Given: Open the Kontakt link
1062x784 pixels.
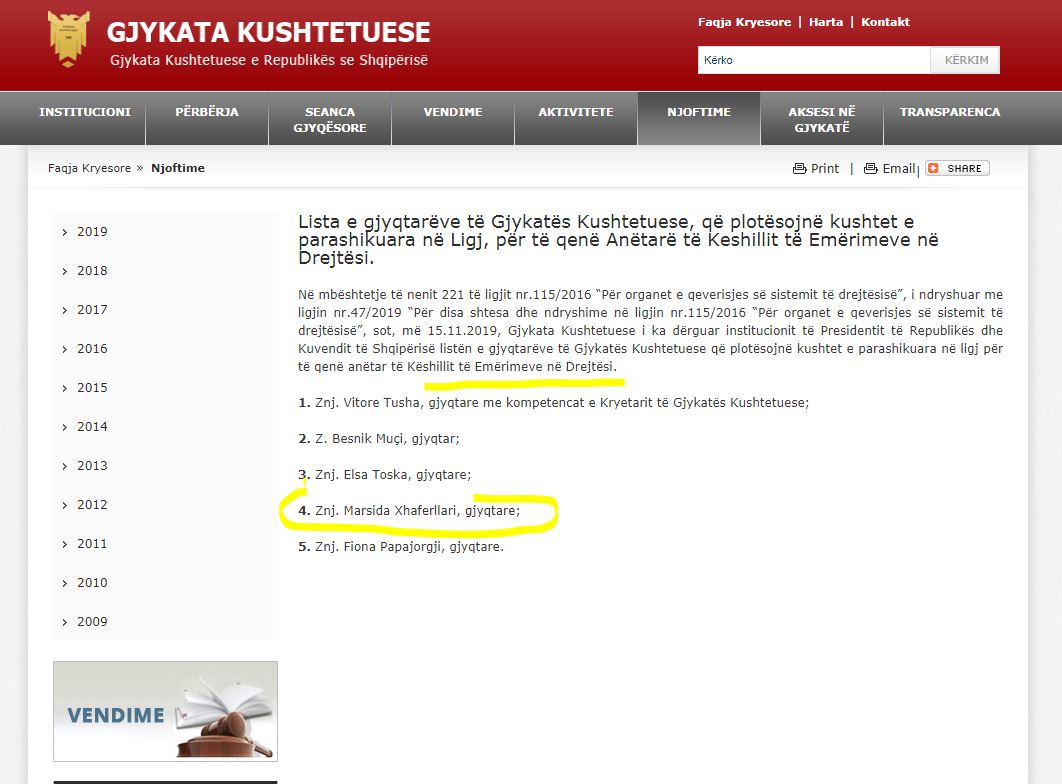Looking at the screenshot, I should pyautogui.click(x=885, y=22).
